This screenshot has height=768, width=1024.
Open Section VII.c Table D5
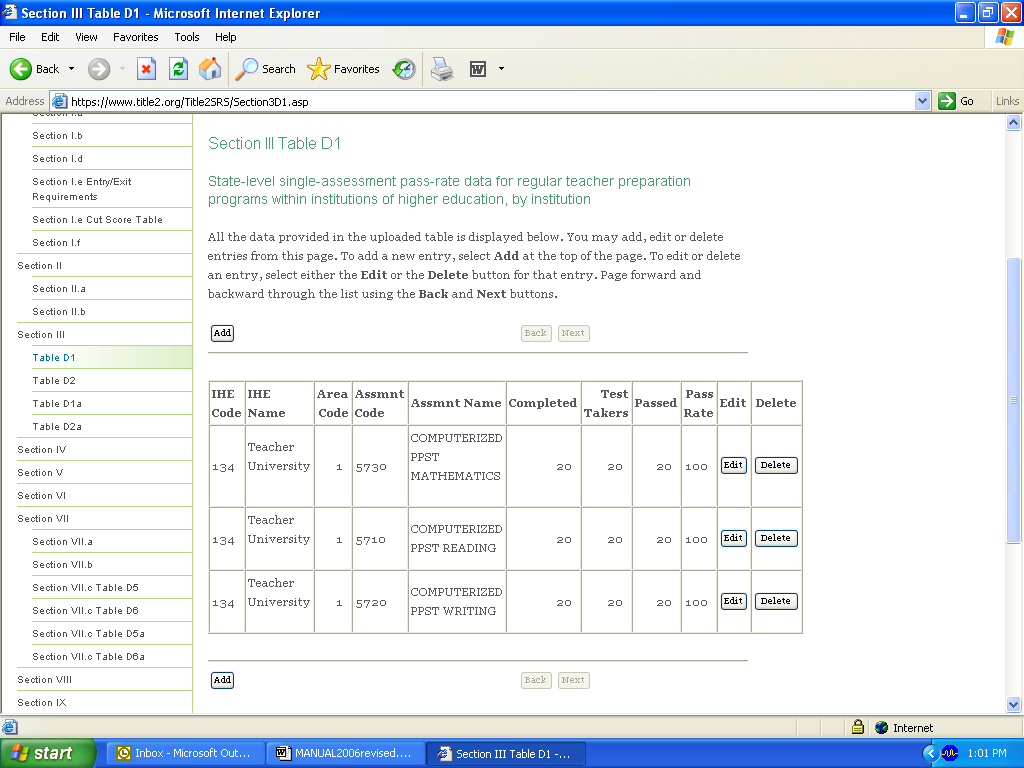86,588
